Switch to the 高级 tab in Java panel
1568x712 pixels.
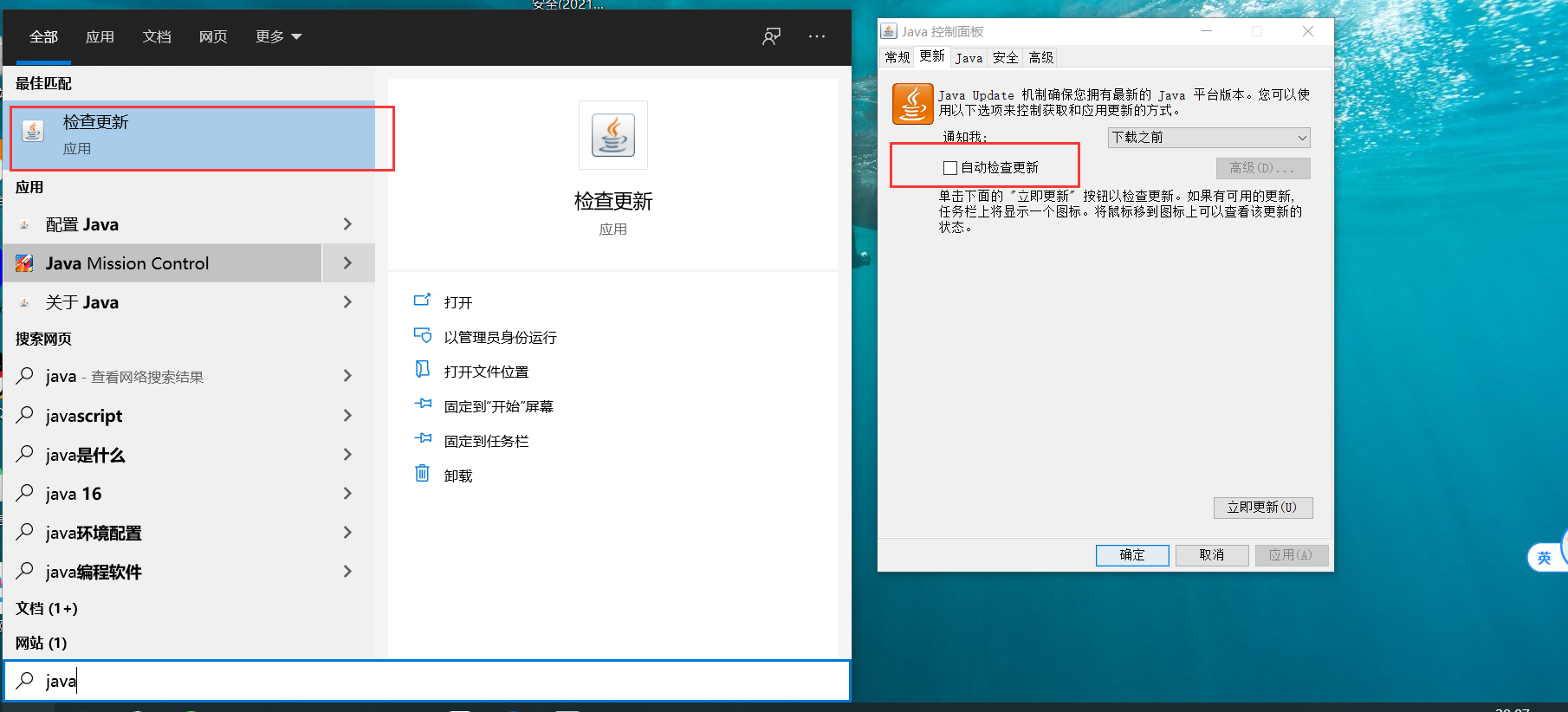[1040, 58]
